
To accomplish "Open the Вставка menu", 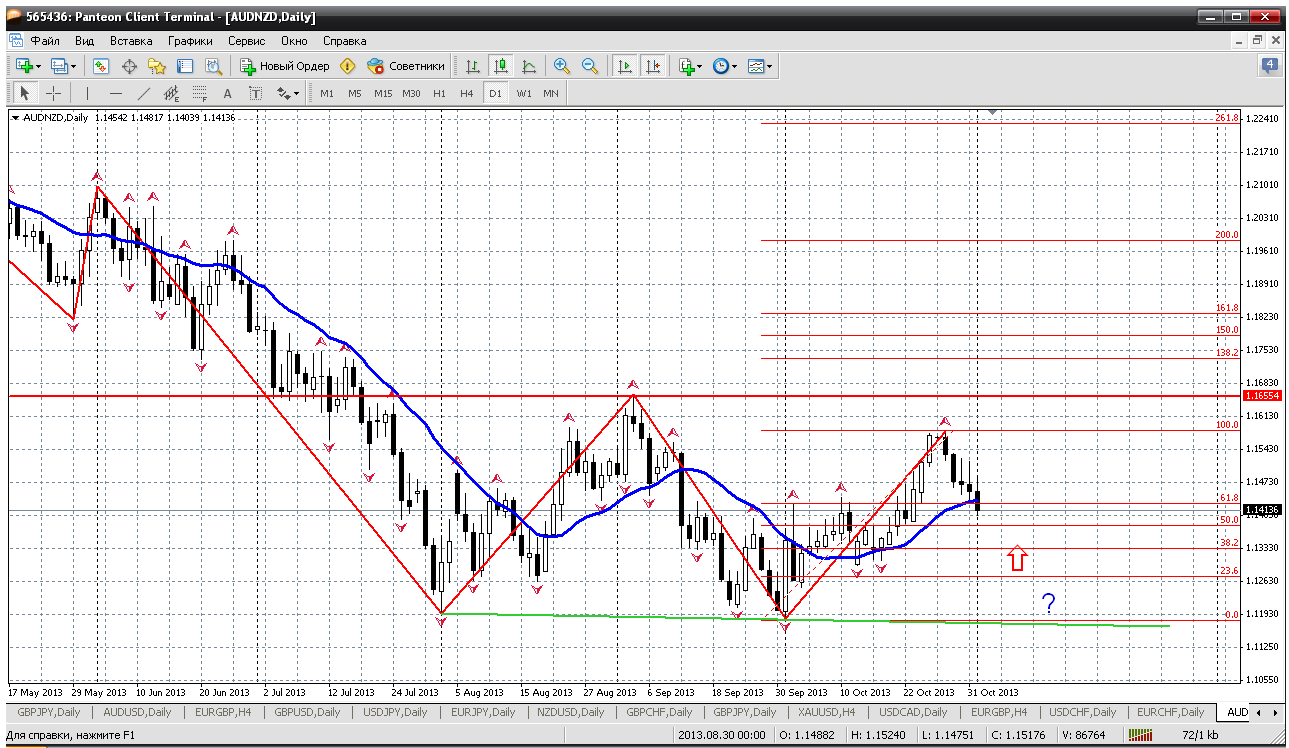I will (x=131, y=41).
